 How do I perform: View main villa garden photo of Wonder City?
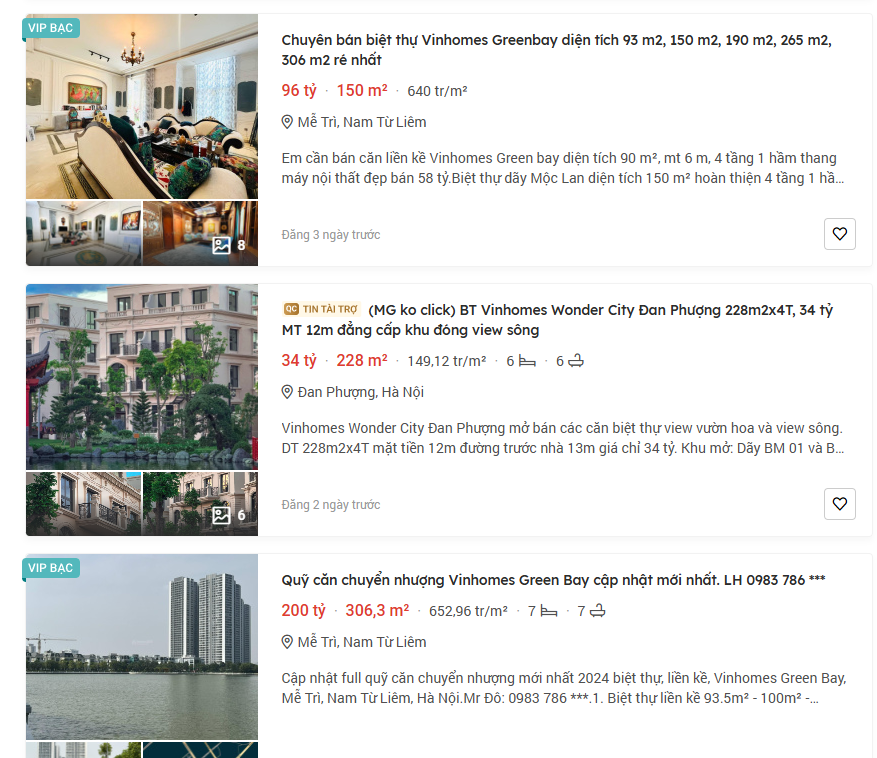[x=142, y=377]
